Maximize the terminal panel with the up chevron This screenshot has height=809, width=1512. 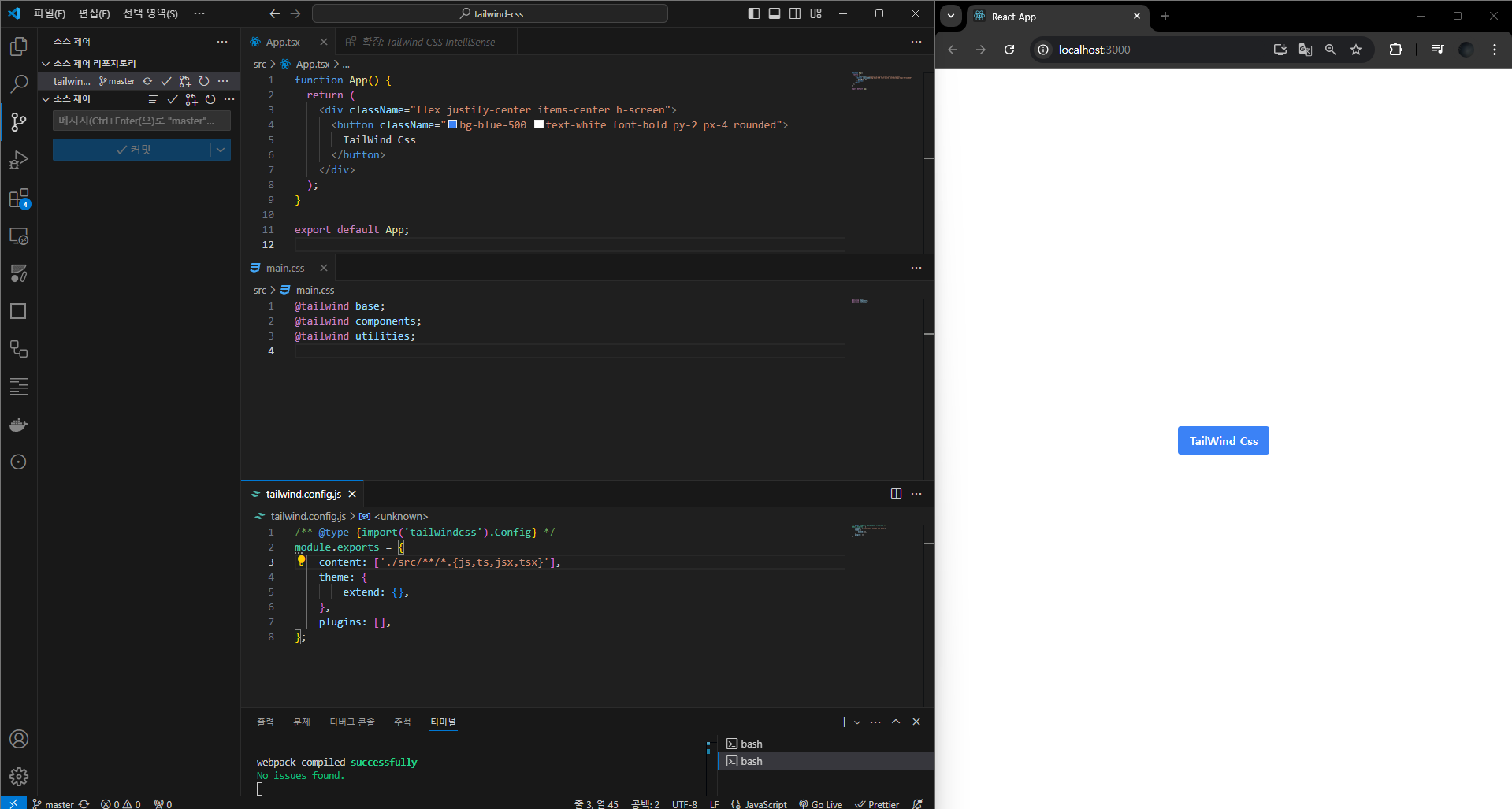896,722
